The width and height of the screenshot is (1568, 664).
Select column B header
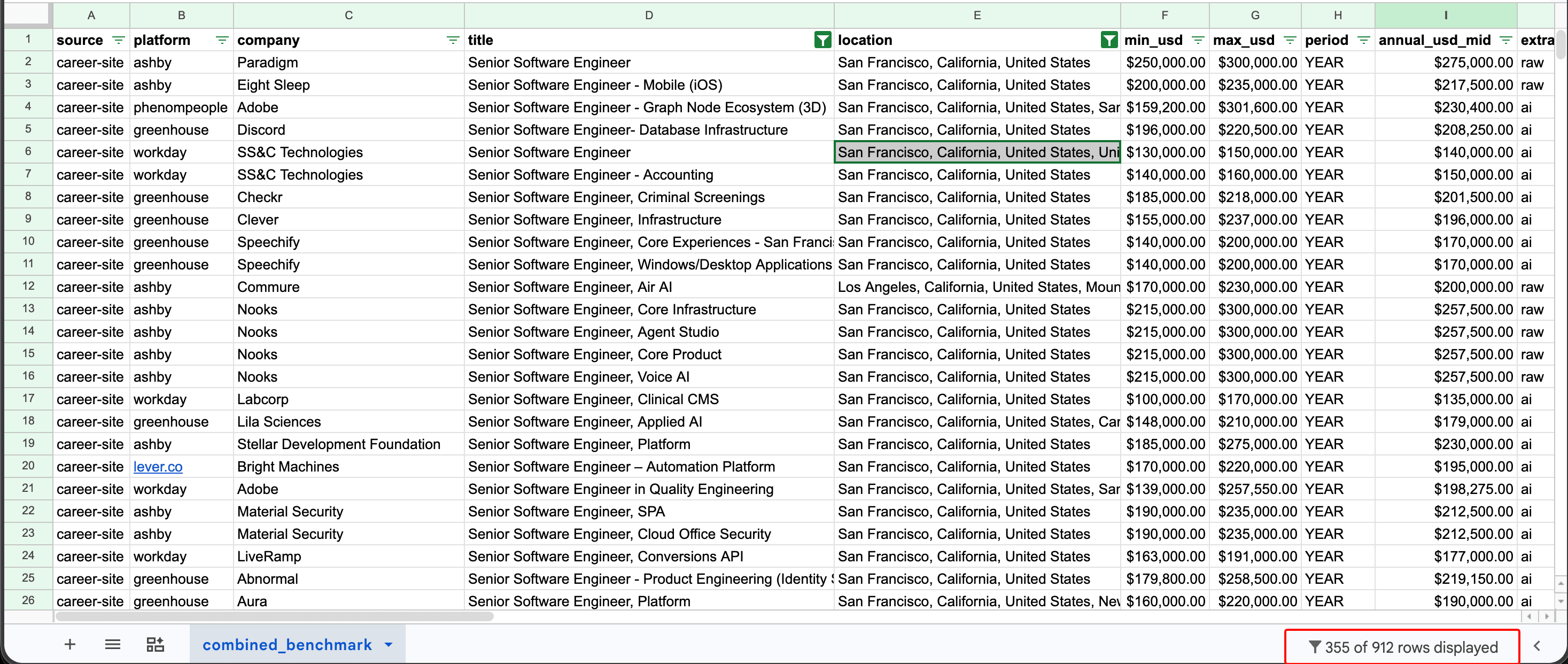[181, 15]
